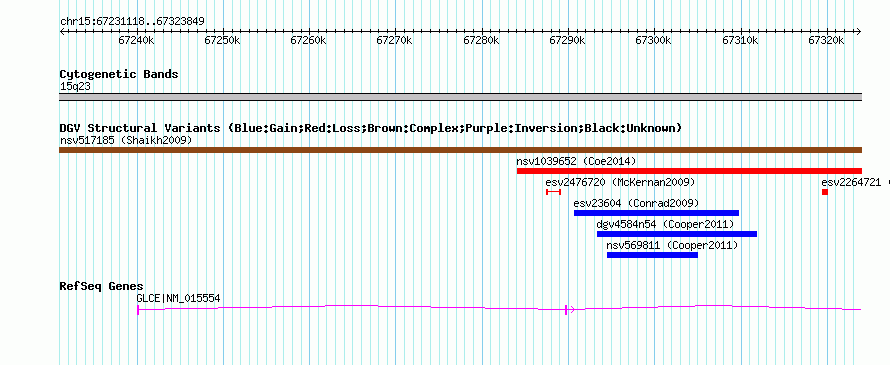Select the blue esv23604 gain bar
Image resolution: width=890 pixels, height=365 pixels.
pyautogui.click(x=656, y=213)
